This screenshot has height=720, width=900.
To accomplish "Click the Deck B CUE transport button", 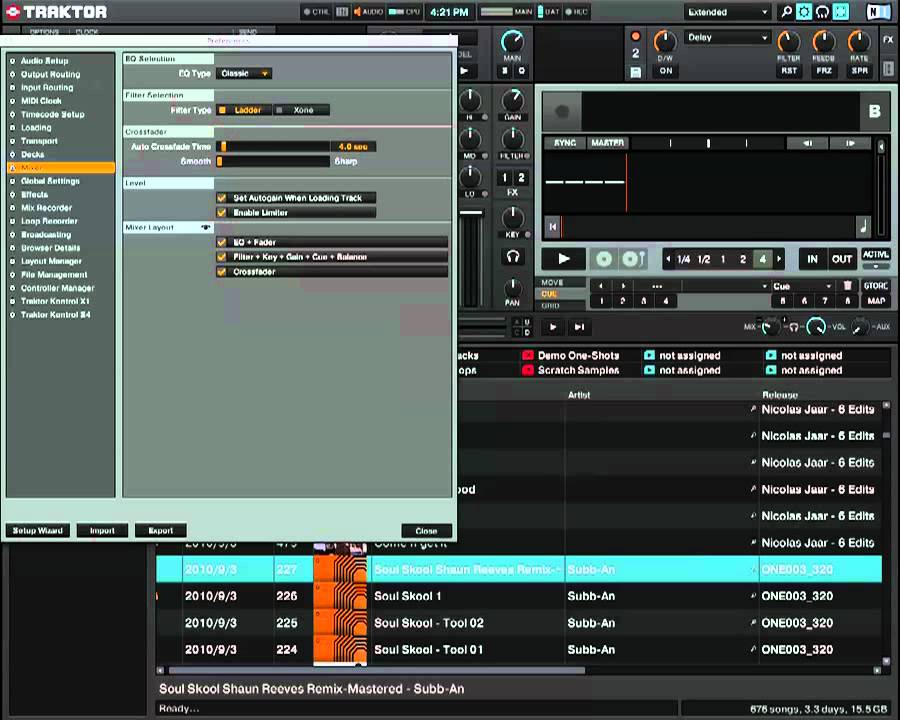I will point(604,259).
